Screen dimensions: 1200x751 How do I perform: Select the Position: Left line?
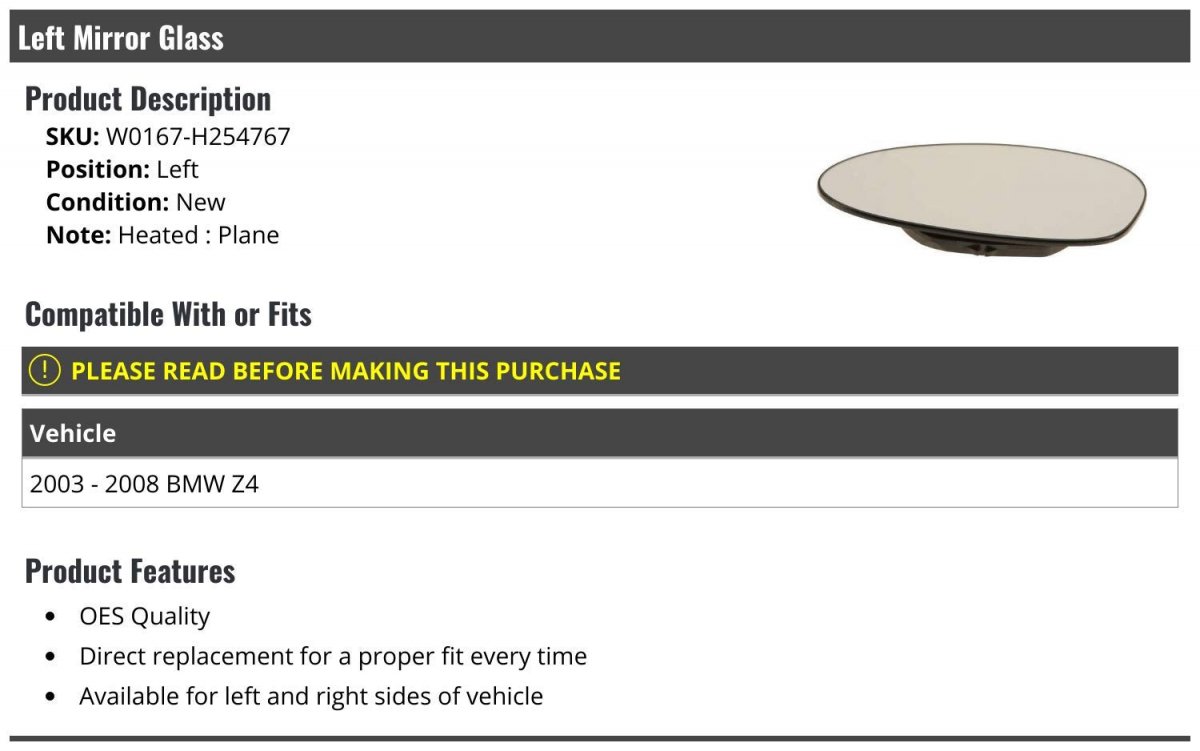tap(122, 169)
